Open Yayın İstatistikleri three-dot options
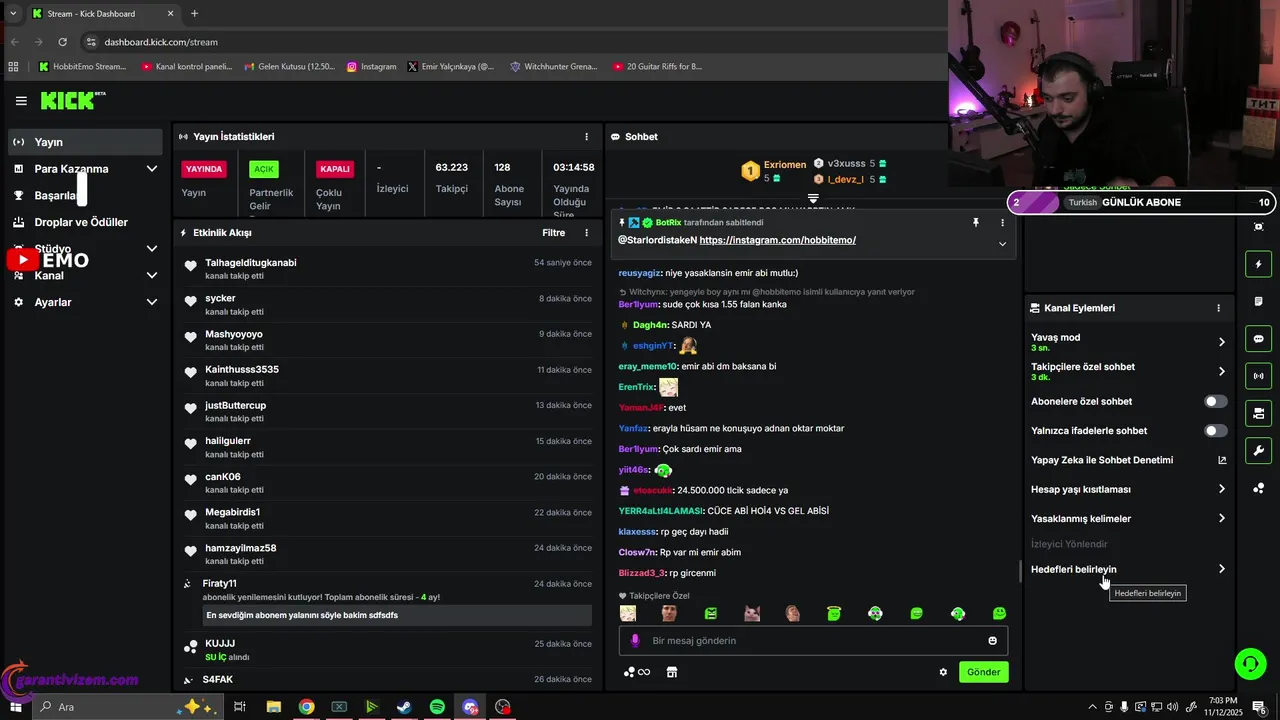Screen dimensions: 1280x720 (587, 136)
